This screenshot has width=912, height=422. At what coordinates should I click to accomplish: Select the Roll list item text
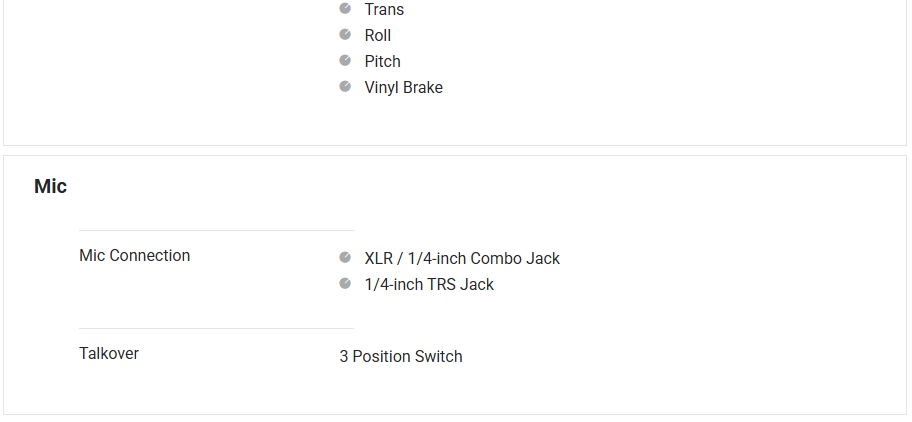click(x=378, y=35)
